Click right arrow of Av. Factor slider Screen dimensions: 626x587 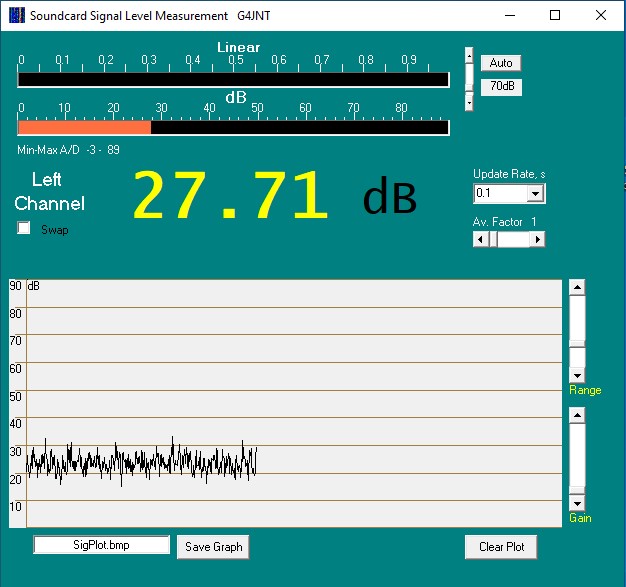point(538,239)
